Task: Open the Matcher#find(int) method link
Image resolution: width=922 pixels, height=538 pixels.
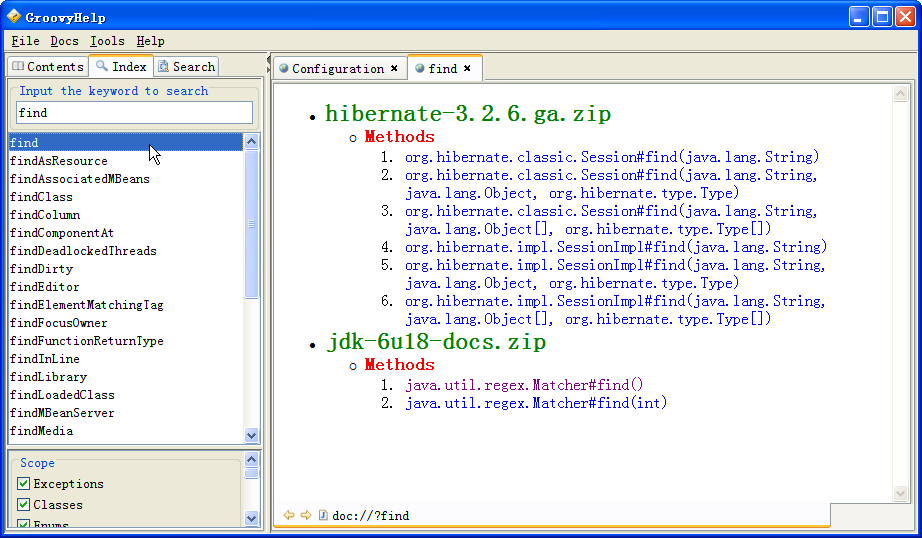Action: pyautogui.click(x=535, y=403)
